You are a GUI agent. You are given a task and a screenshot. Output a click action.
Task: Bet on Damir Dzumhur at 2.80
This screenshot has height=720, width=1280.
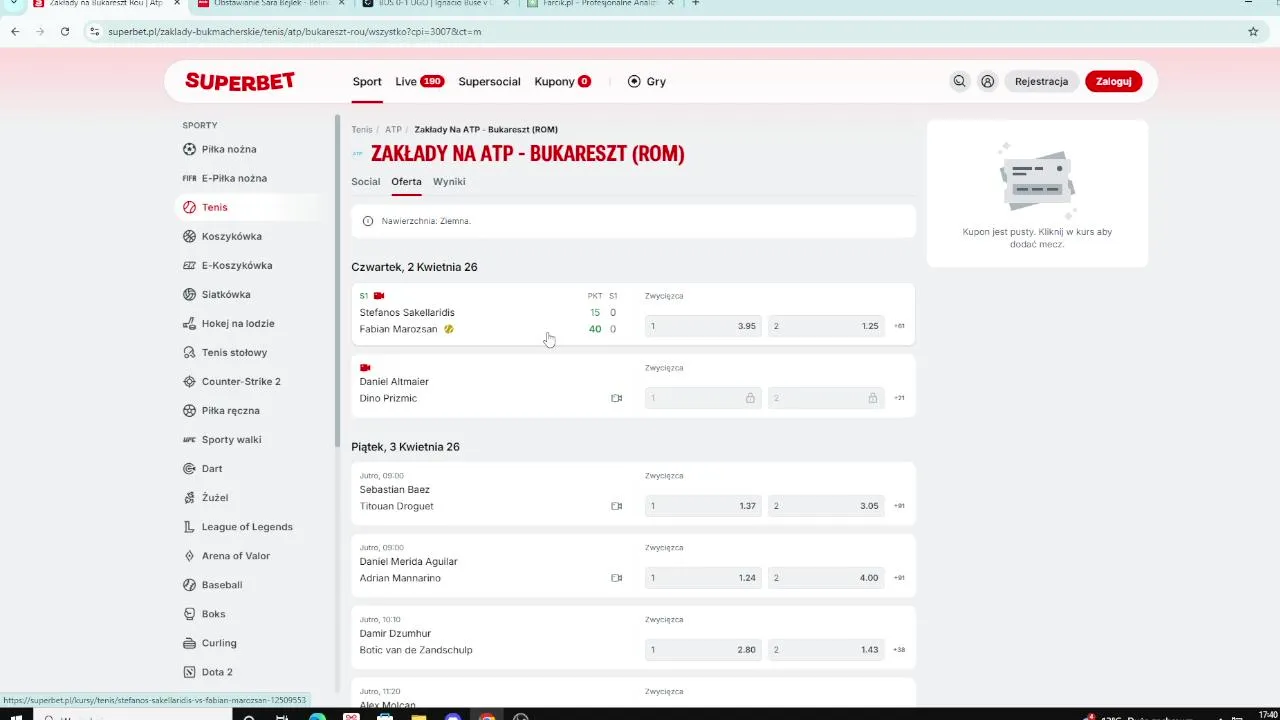coord(703,650)
